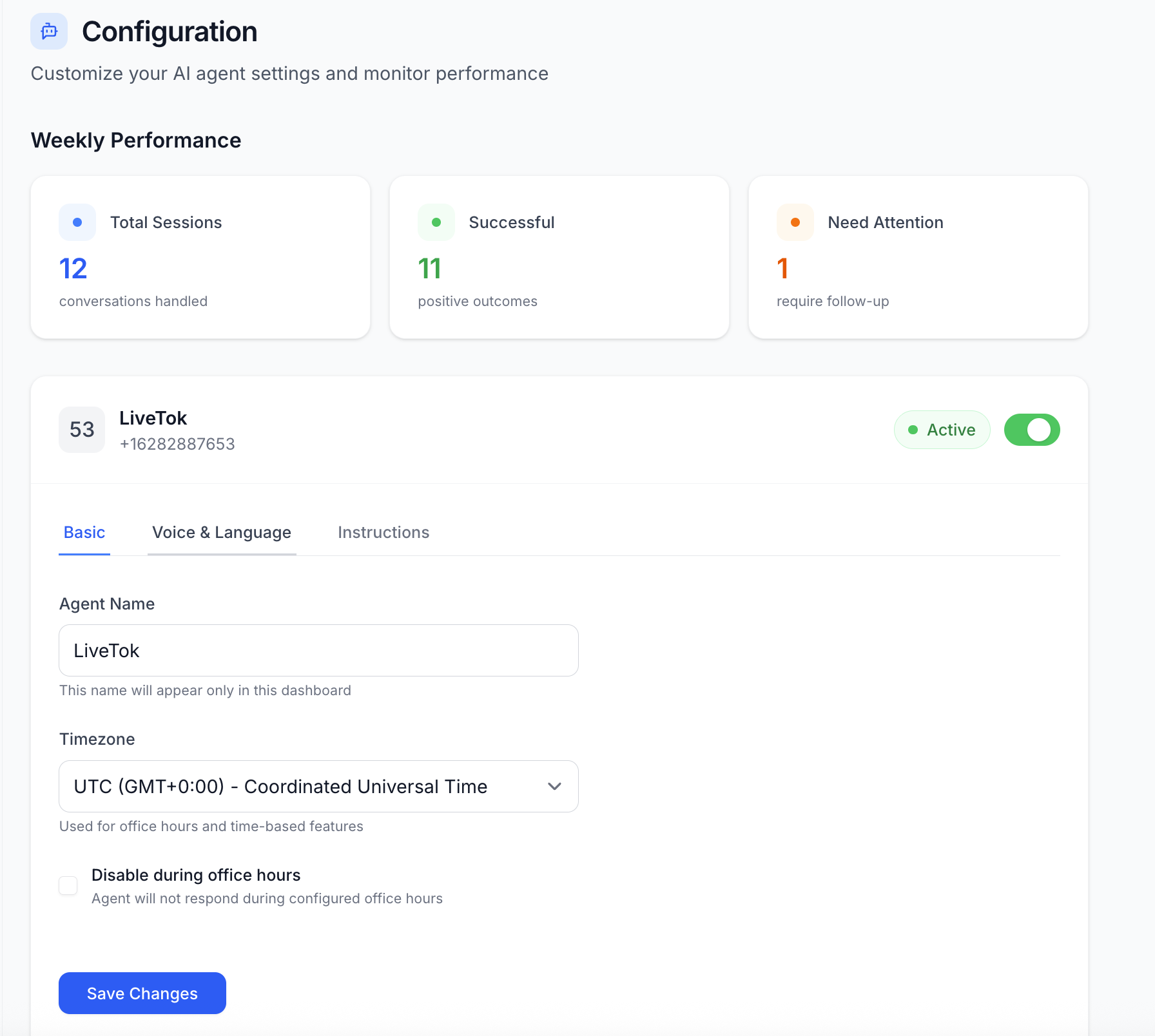Click the agent phone number +16282887653

click(x=177, y=444)
